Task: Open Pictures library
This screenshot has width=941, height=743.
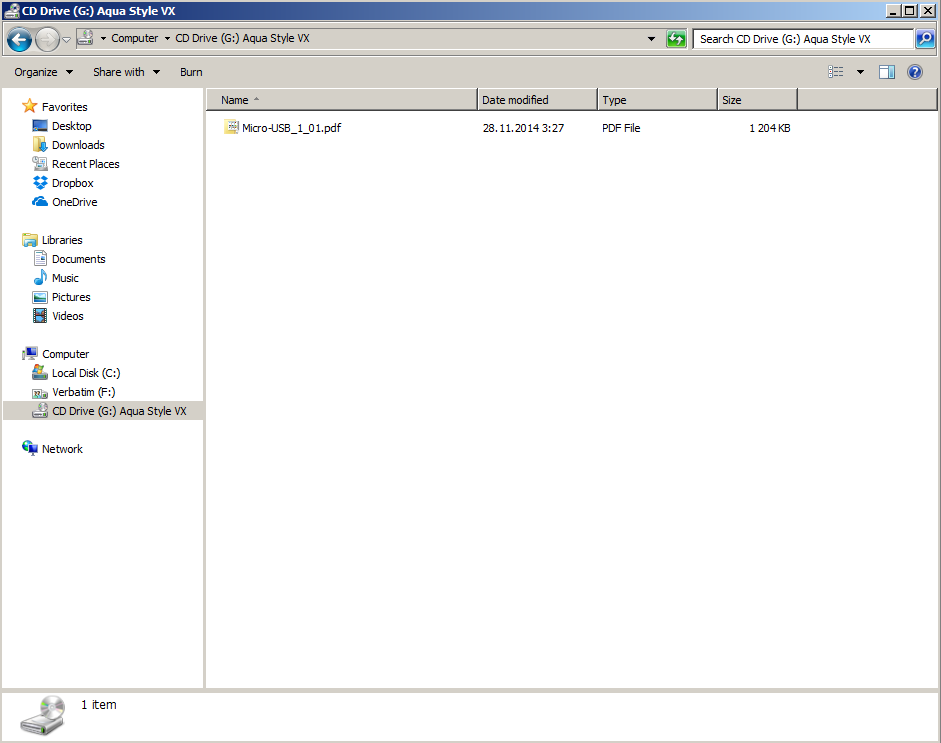Action: pyautogui.click(x=71, y=297)
